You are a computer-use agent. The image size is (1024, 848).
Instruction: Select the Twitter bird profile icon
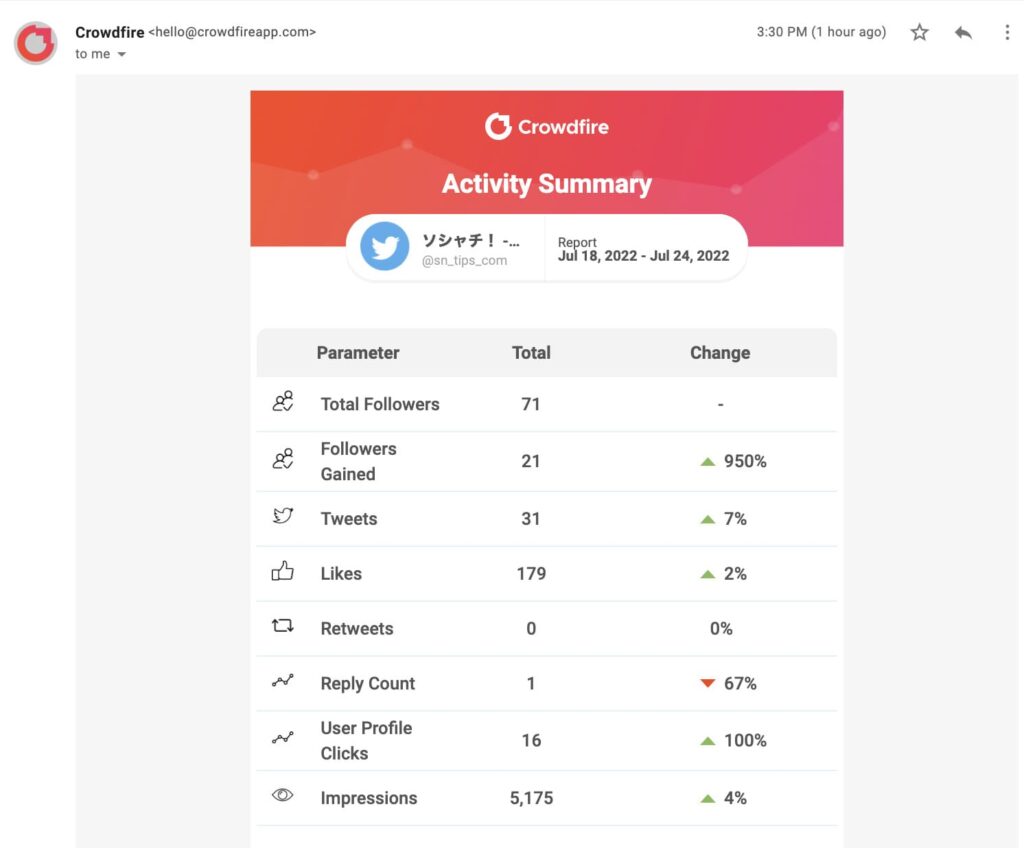(x=385, y=247)
